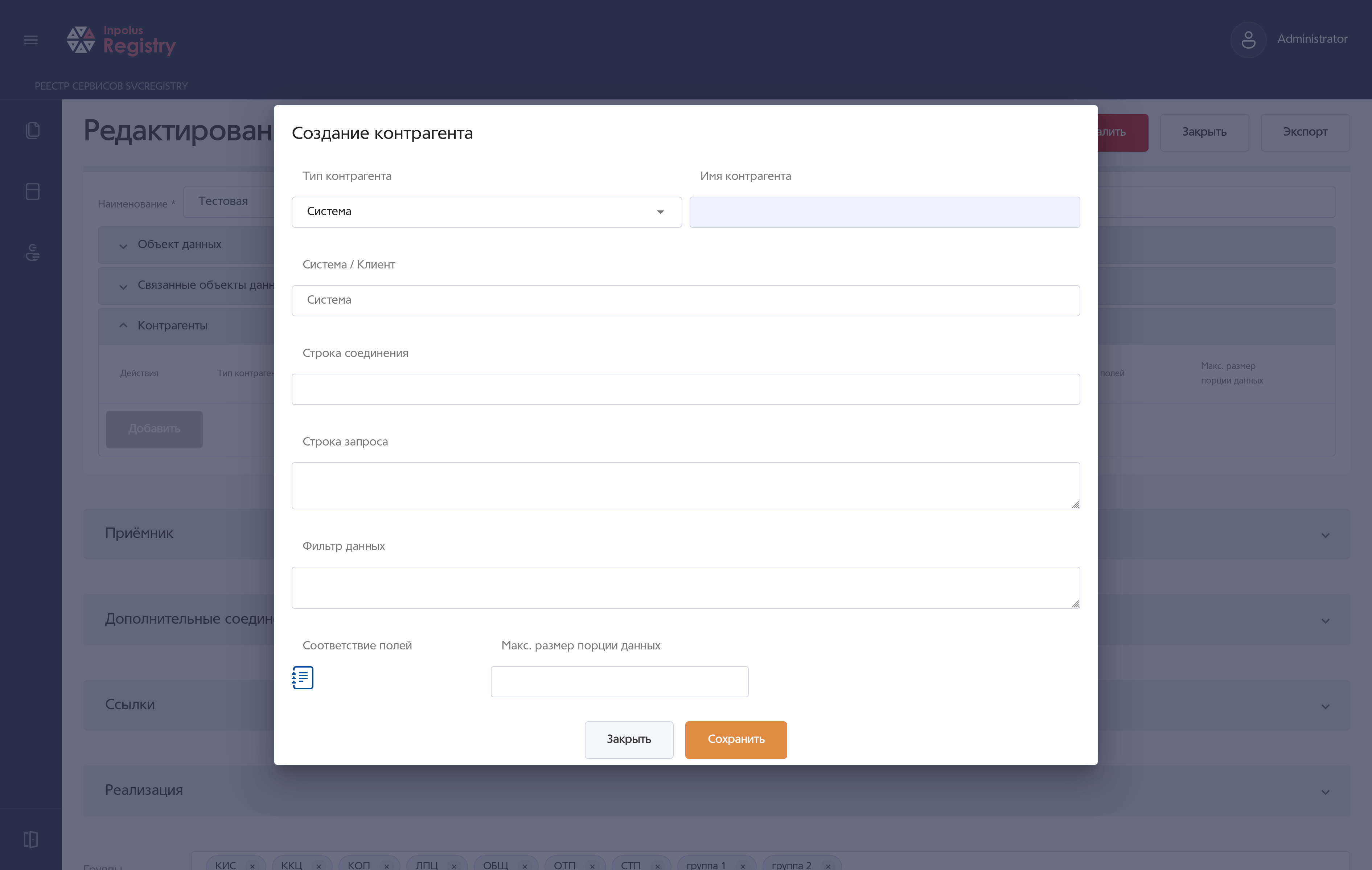Screen dimensions: 1372x870
Task: Focus the Строка запроса textarea
Action: tap(685, 485)
